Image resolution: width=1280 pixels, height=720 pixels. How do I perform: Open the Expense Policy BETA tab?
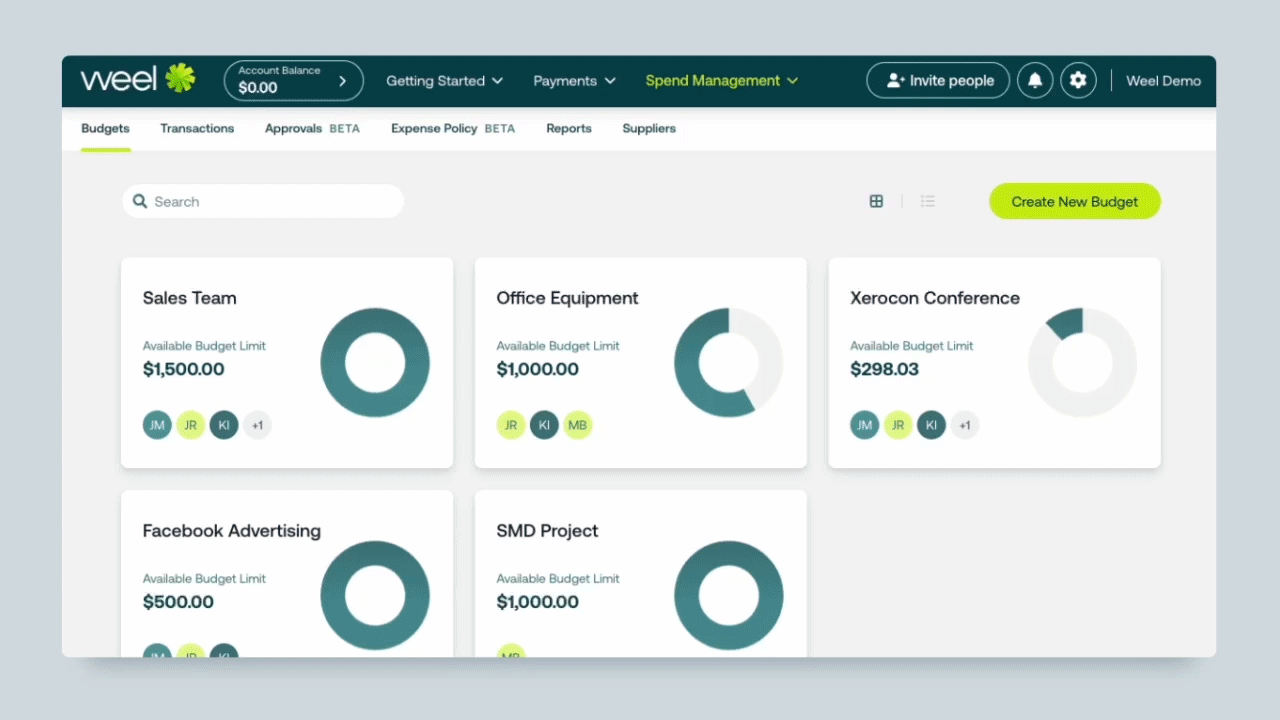coord(453,128)
